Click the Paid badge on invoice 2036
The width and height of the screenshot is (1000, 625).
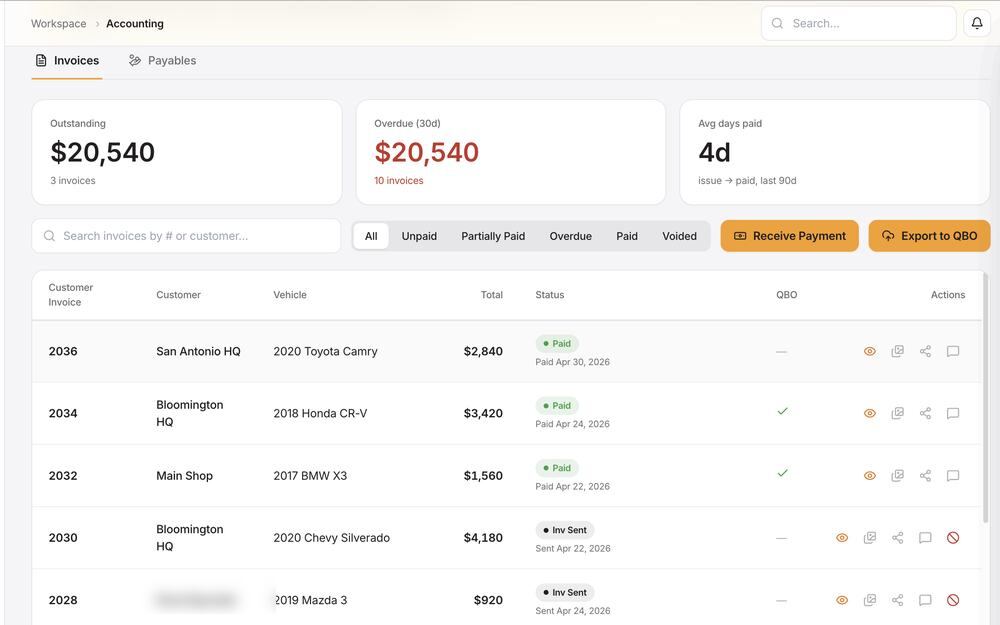[x=557, y=344]
